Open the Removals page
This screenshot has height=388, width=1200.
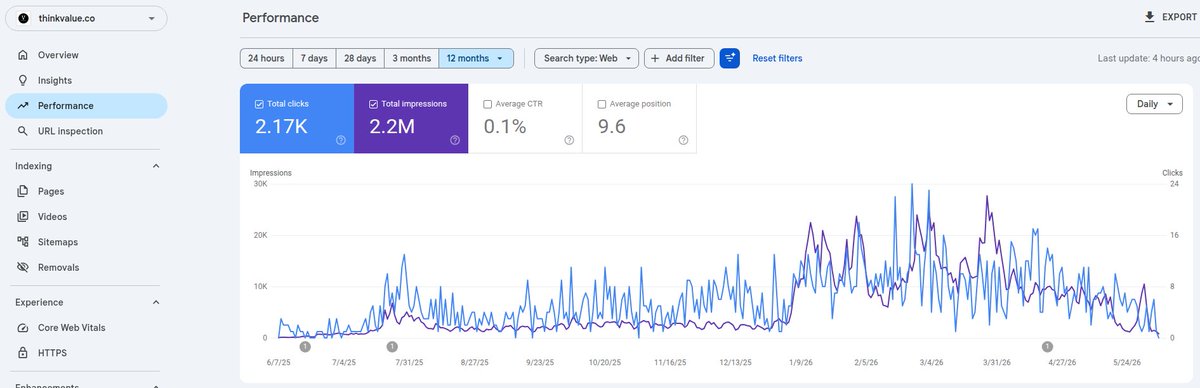86,267
